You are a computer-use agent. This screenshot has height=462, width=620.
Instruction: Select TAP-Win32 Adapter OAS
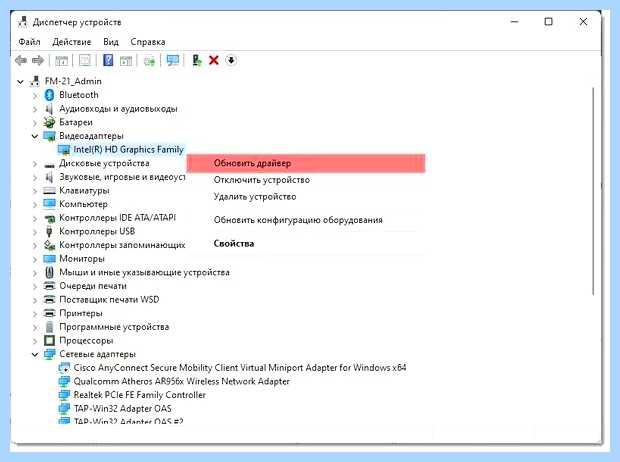tap(123, 409)
